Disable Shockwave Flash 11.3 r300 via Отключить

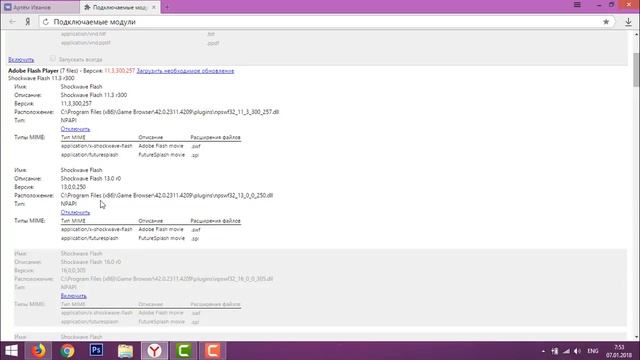pos(75,129)
